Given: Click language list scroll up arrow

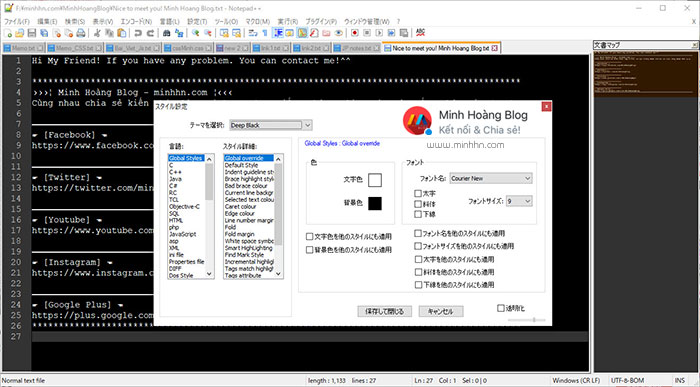Looking at the screenshot, I should 209,158.
